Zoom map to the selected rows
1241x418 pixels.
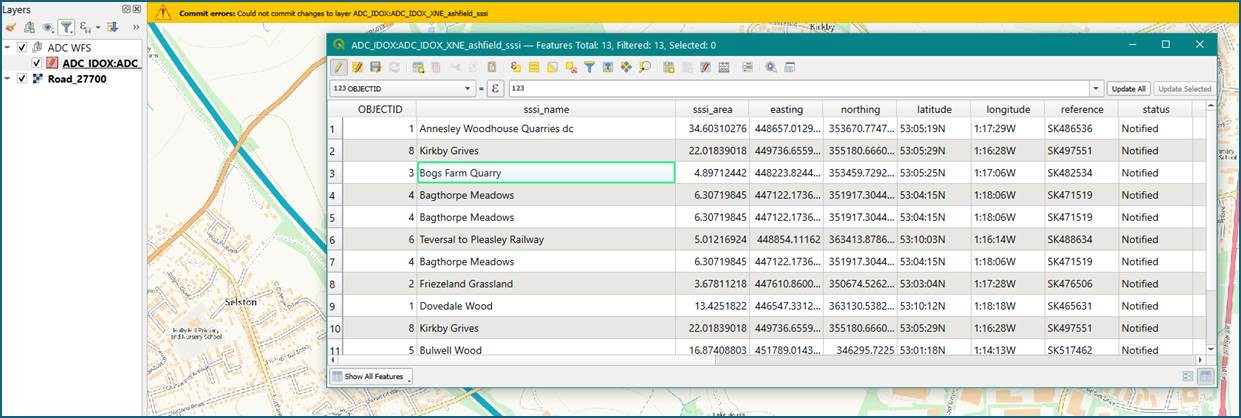[644, 67]
